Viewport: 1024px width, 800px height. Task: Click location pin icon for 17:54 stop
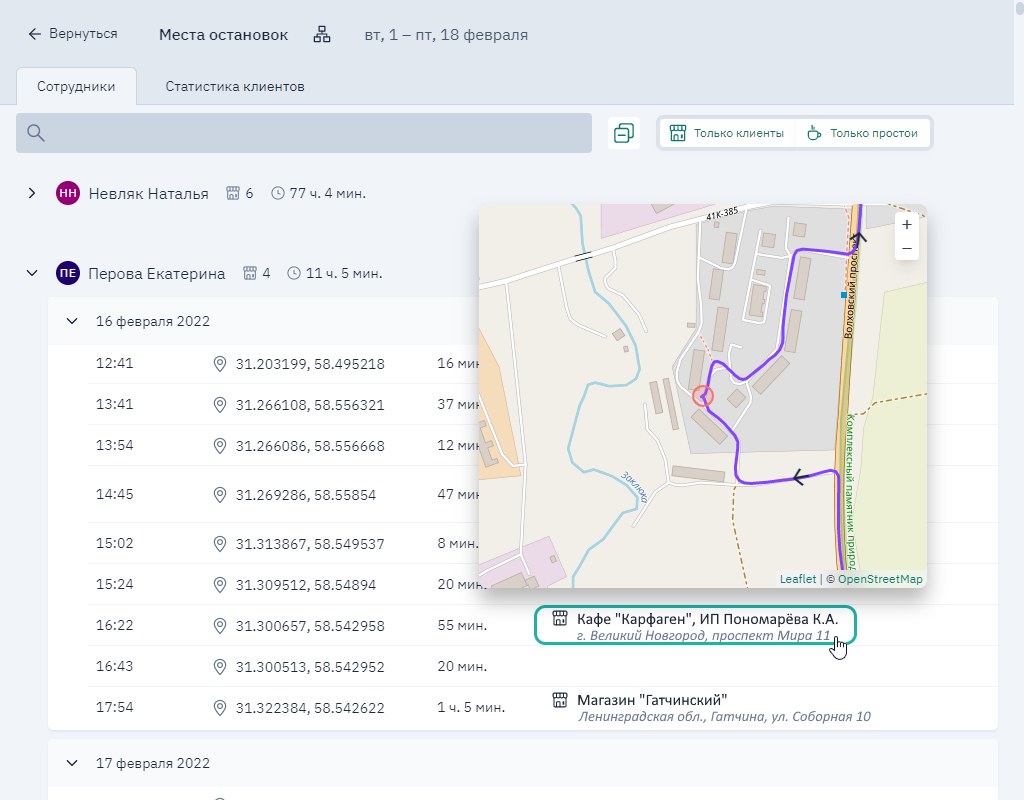click(220, 708)
